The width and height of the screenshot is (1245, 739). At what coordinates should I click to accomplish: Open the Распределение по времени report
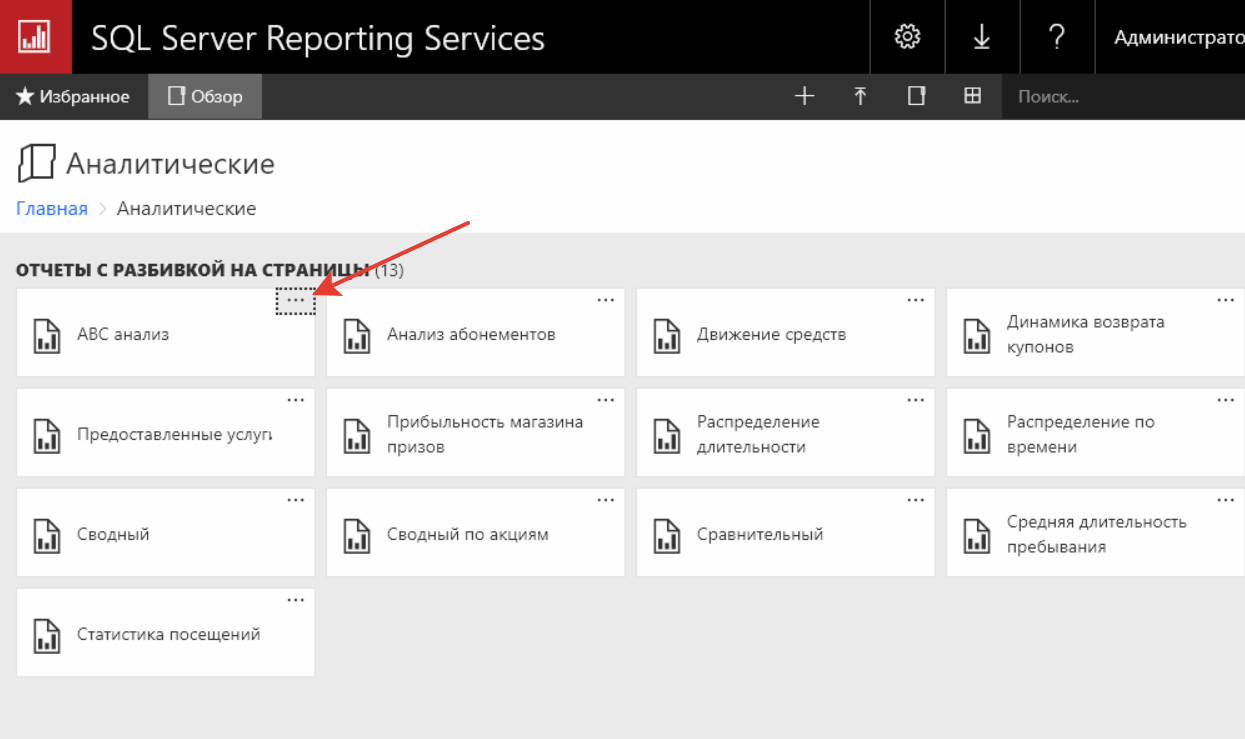1081,435
